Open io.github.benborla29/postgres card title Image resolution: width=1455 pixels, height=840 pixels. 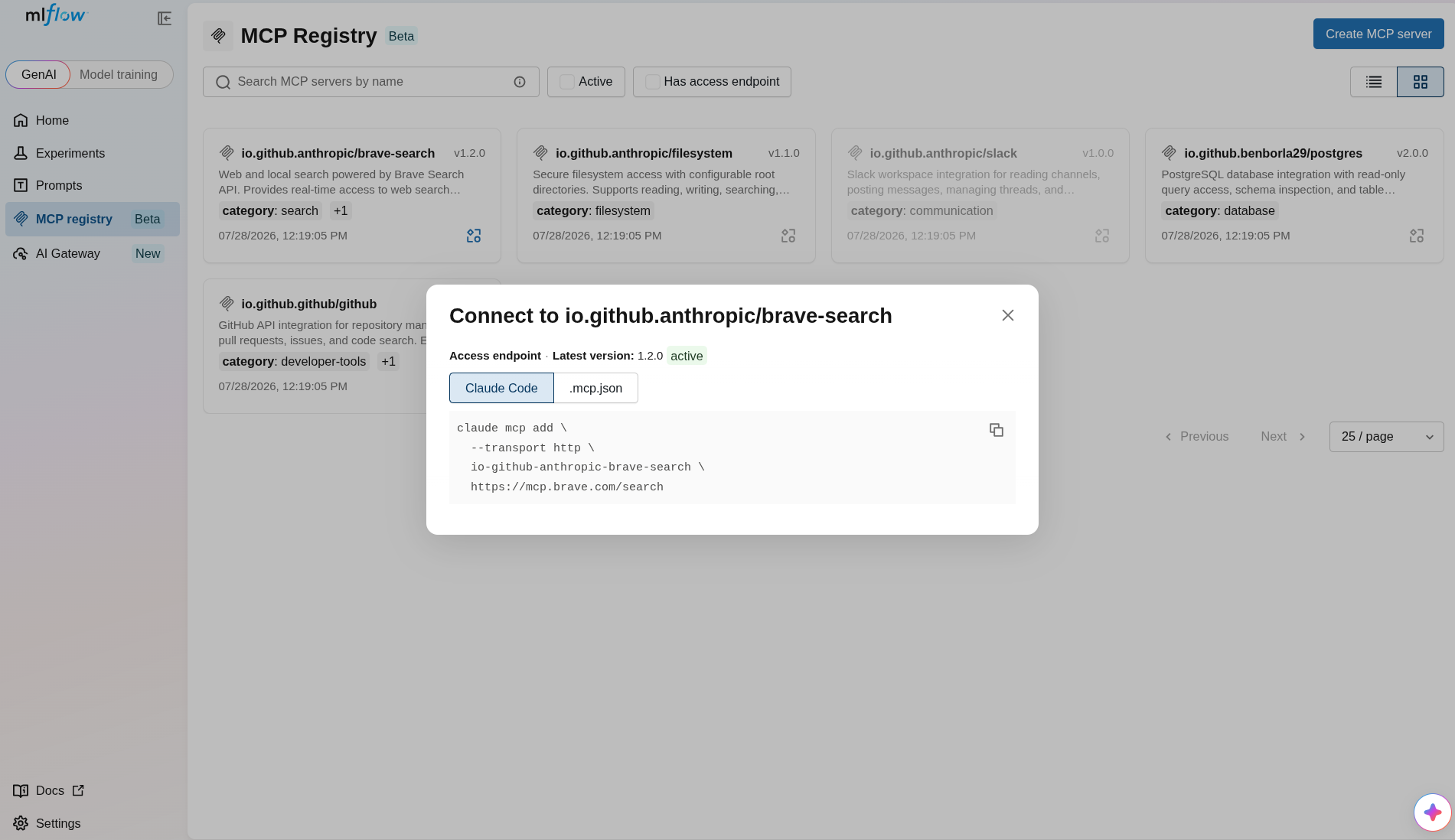[x=1273, y=153]
